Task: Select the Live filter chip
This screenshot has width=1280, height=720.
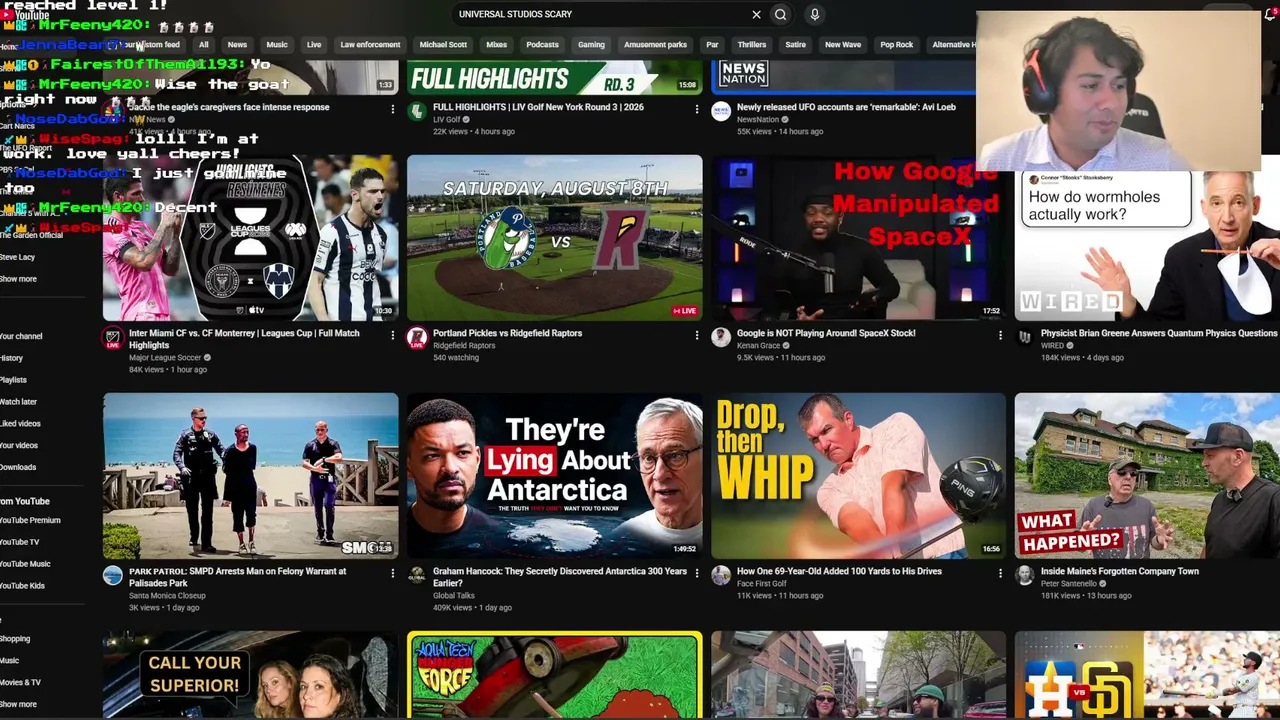Action: click(x=314, y=45)
